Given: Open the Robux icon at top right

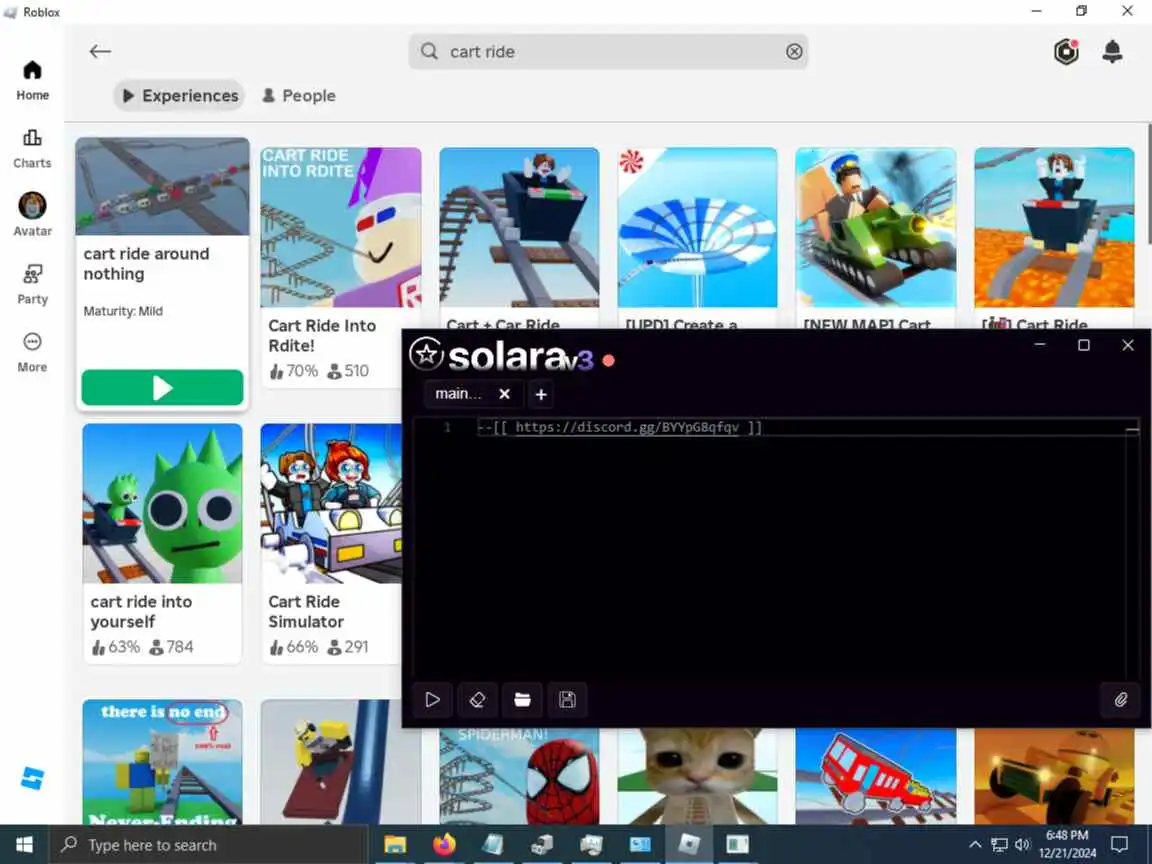Looking at the screenshot, I should [x=1066, y=51].
